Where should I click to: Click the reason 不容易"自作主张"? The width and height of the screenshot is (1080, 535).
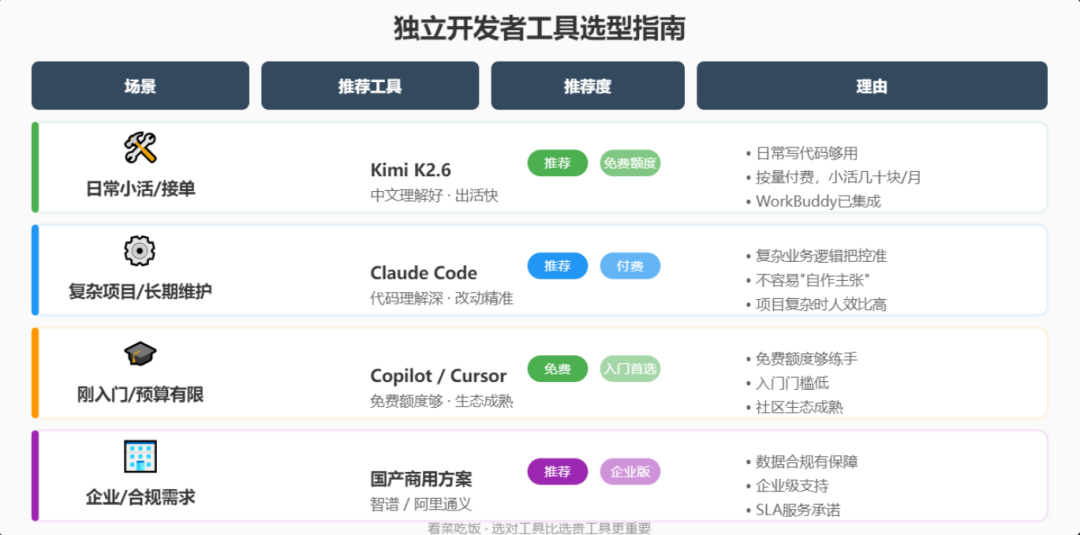tap(813, 280)
